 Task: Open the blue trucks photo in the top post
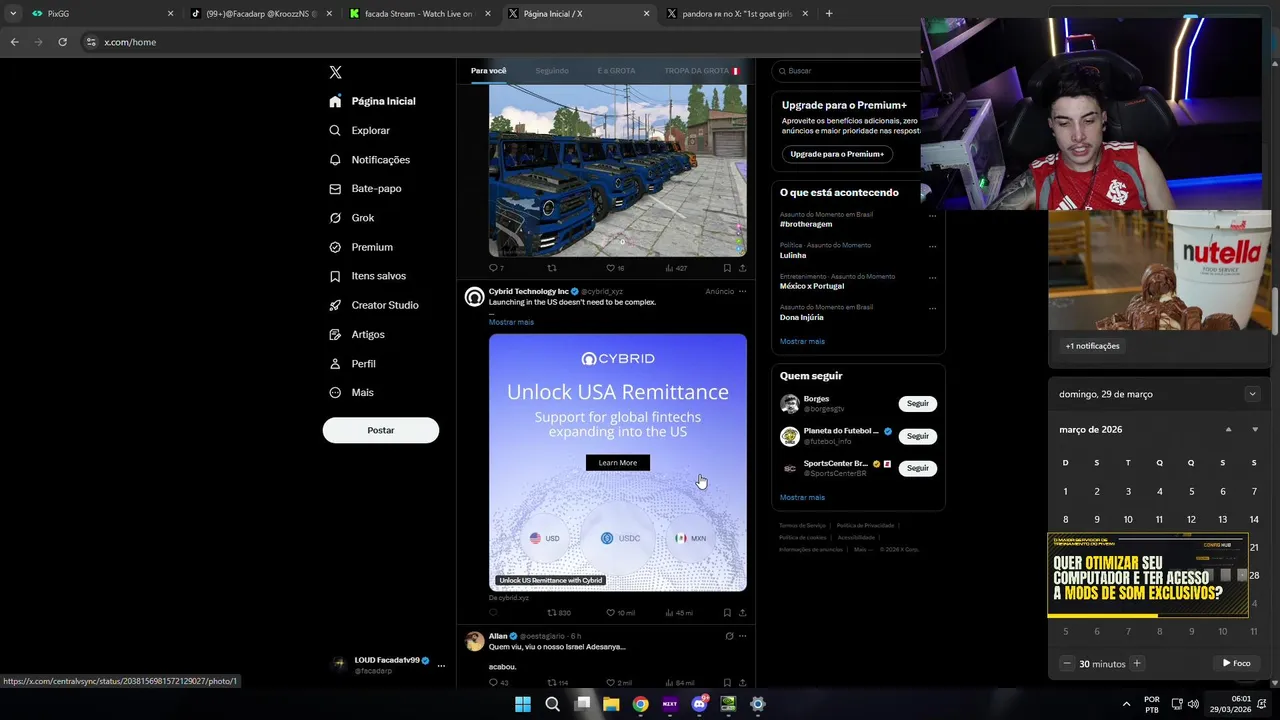(x=617, y=170)
